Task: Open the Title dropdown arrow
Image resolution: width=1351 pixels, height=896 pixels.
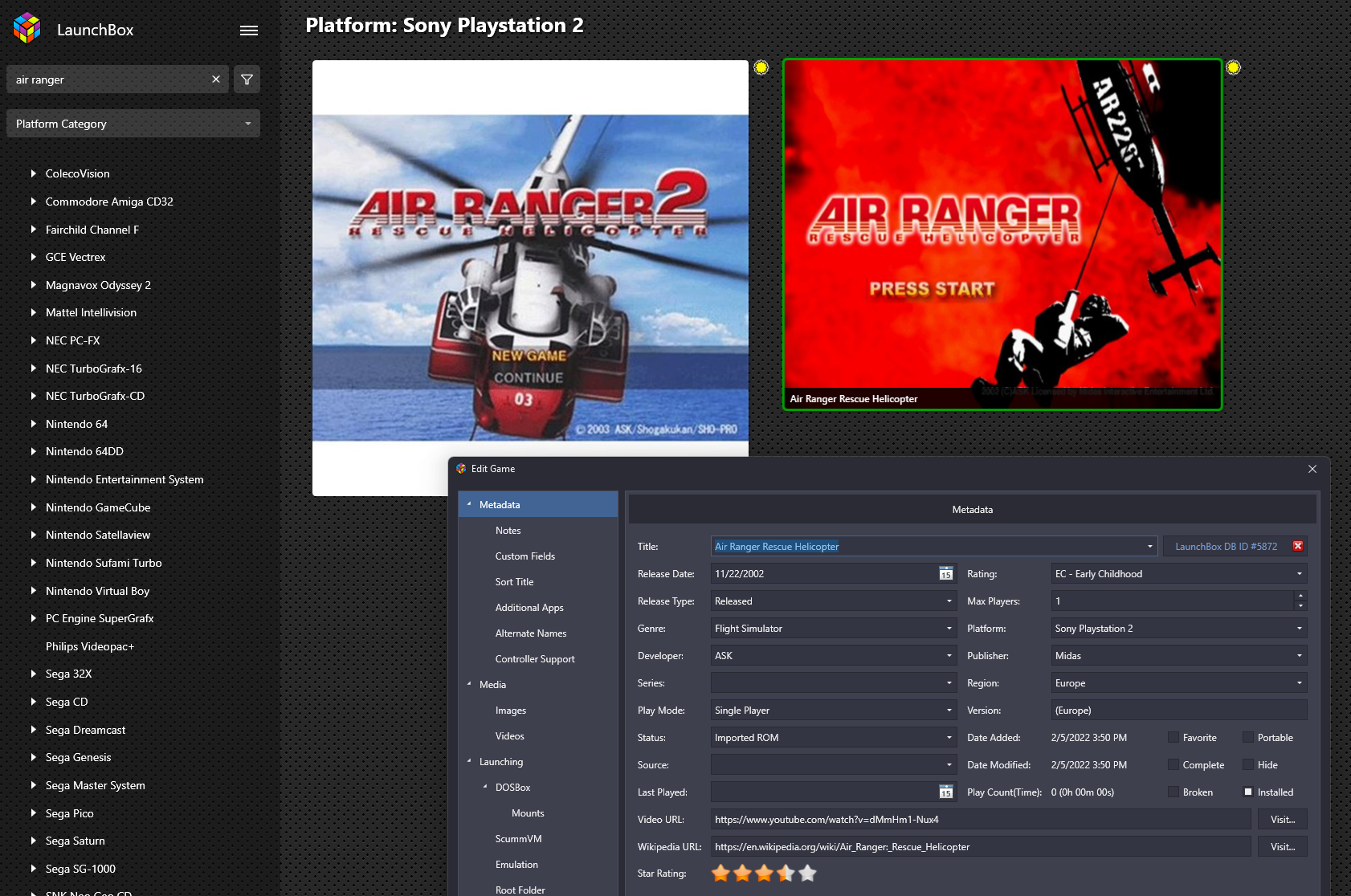Action: click(1150, 547)
